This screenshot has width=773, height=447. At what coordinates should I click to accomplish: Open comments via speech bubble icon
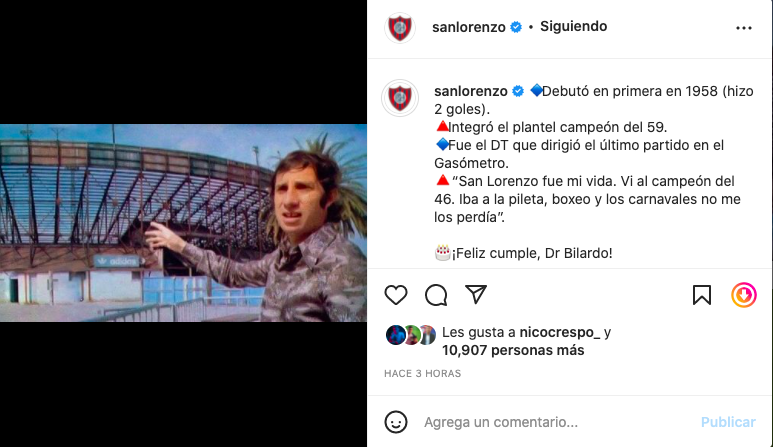[x=436, y=295]
